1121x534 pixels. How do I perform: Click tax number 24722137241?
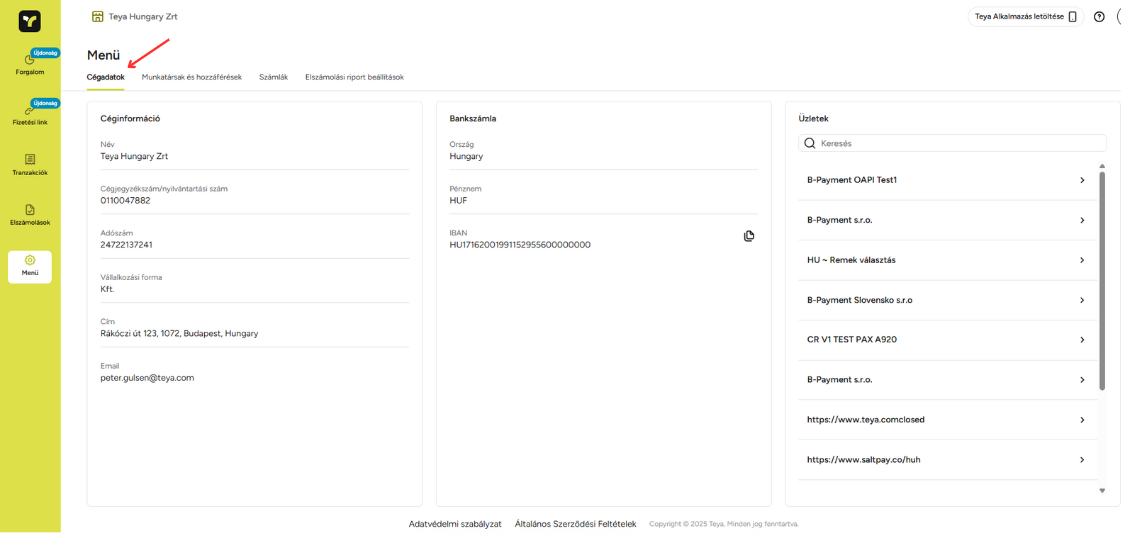pos(127,244)
